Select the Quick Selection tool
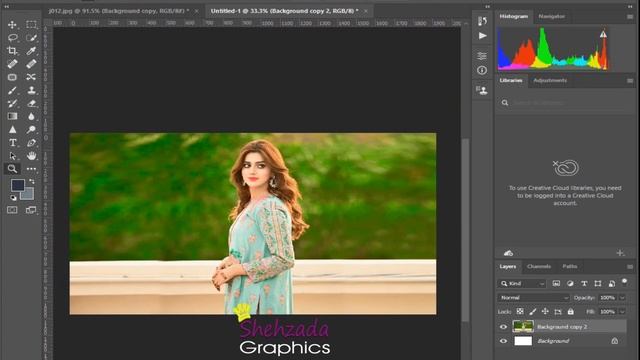The width and height of the screenshot is (640, 360). 31,38
